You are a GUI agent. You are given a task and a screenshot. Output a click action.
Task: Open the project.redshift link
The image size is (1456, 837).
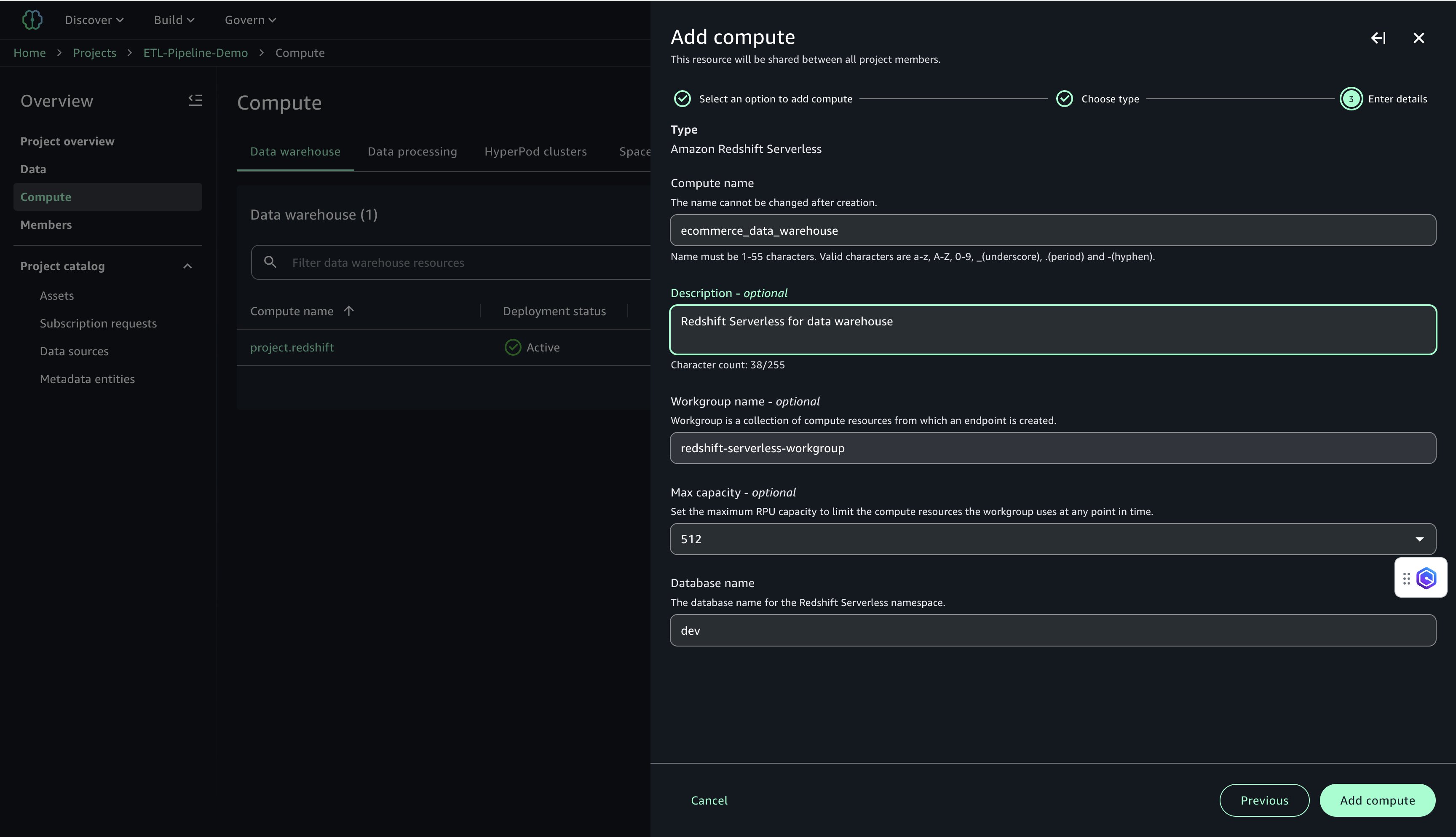tap(292, 347)
